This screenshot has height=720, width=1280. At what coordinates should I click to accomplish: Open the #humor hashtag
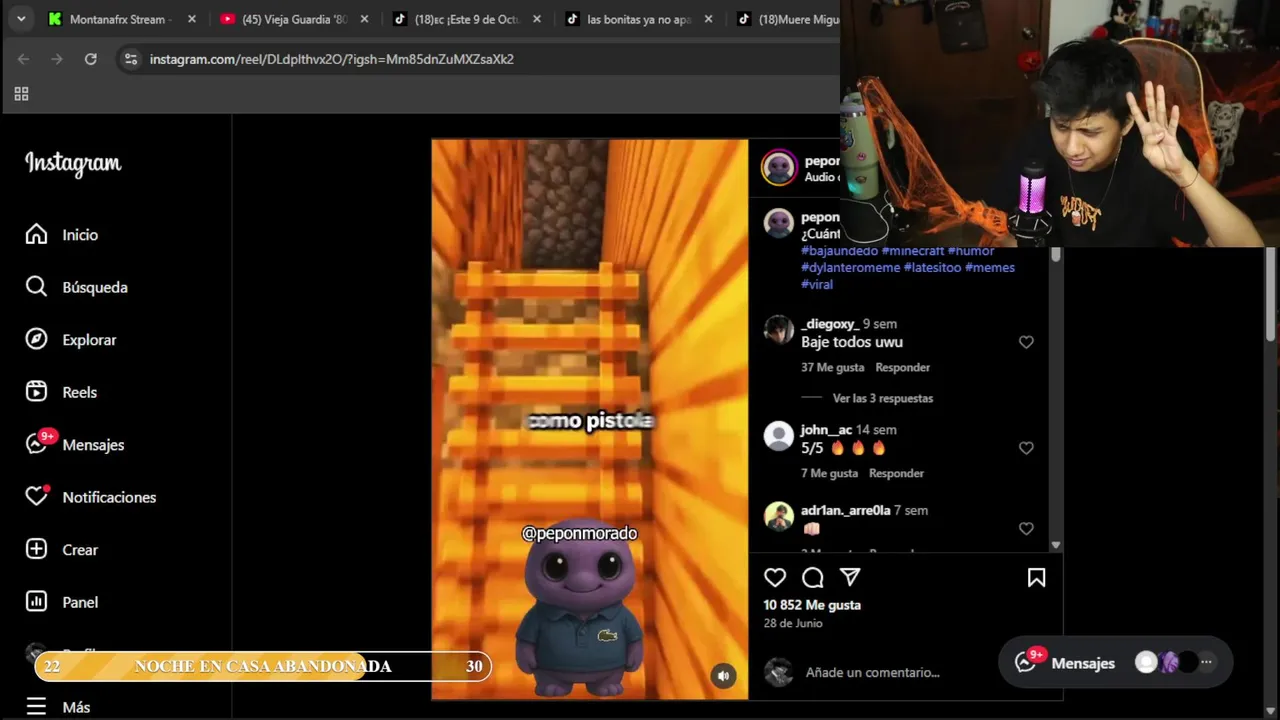pos(971,251)
